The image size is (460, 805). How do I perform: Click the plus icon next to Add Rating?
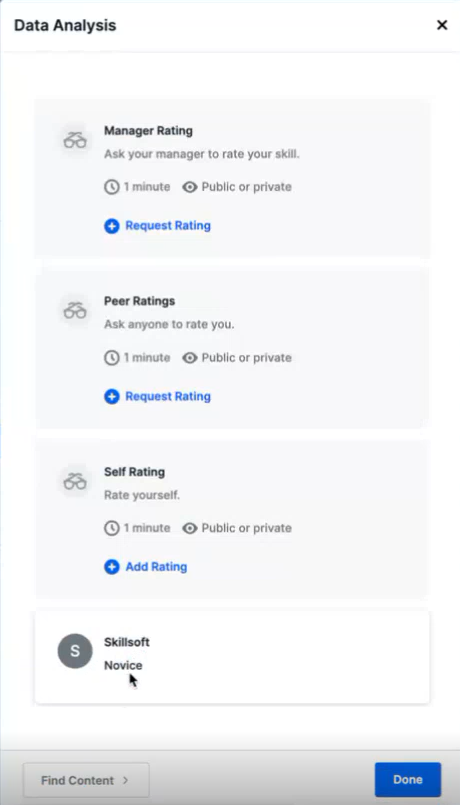click(x=111, y=567)
